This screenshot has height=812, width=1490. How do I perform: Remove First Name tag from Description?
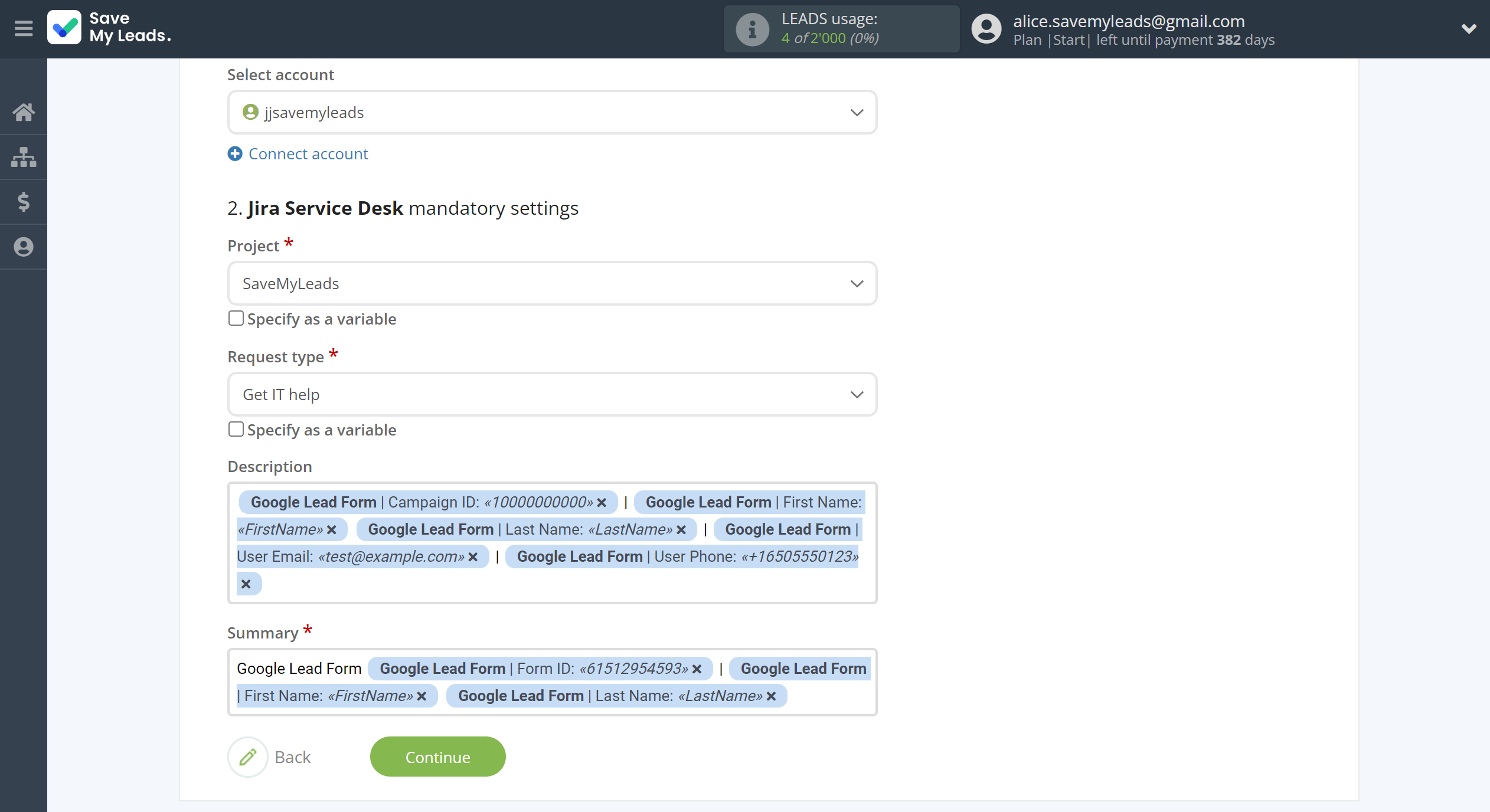tap(331, 530)
